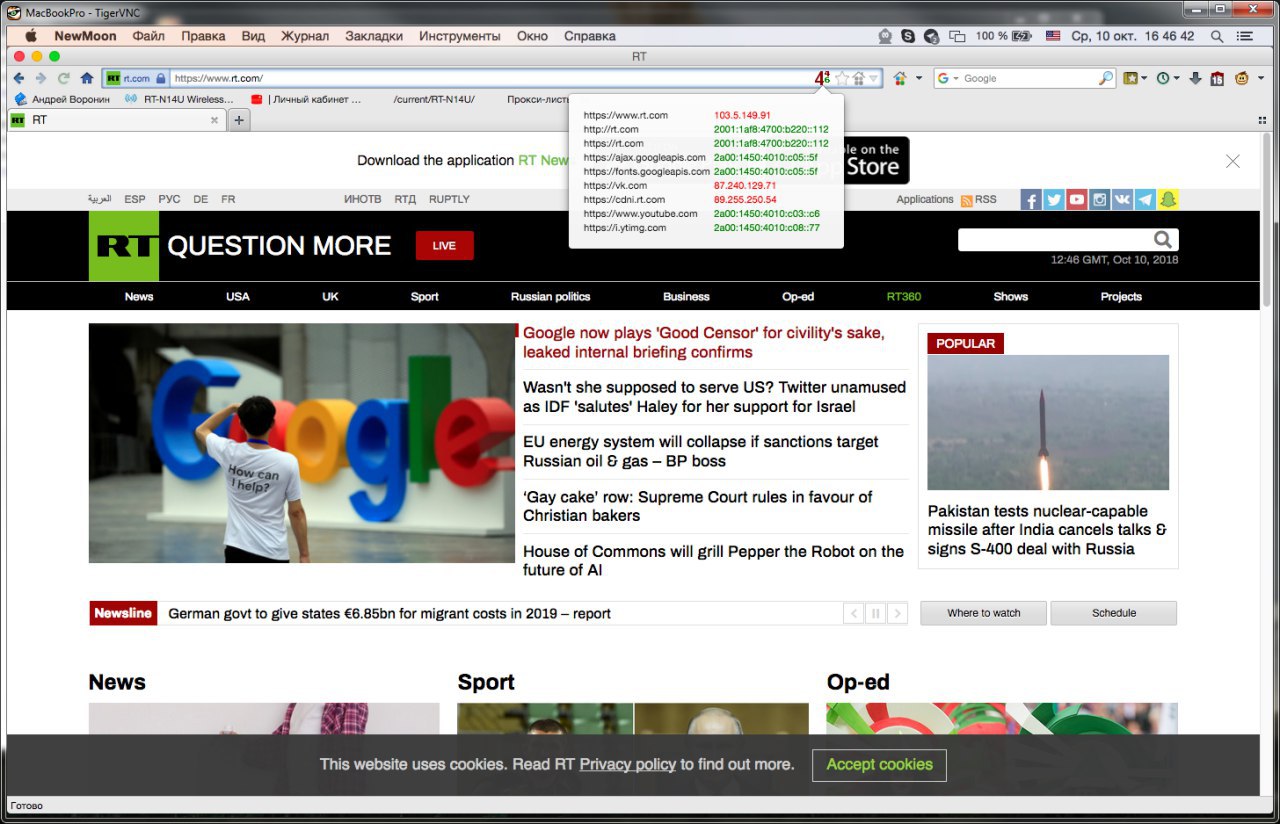
Task: Open the URL bar history dropdown arrow
Action: (x=873, y=78)
